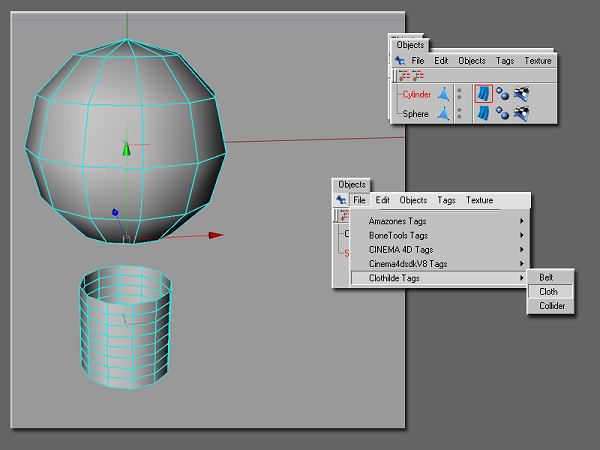Open the Texture menu in upper Objects panel
Viewport: 600px width, 450px height.
[x=538, y=61]
